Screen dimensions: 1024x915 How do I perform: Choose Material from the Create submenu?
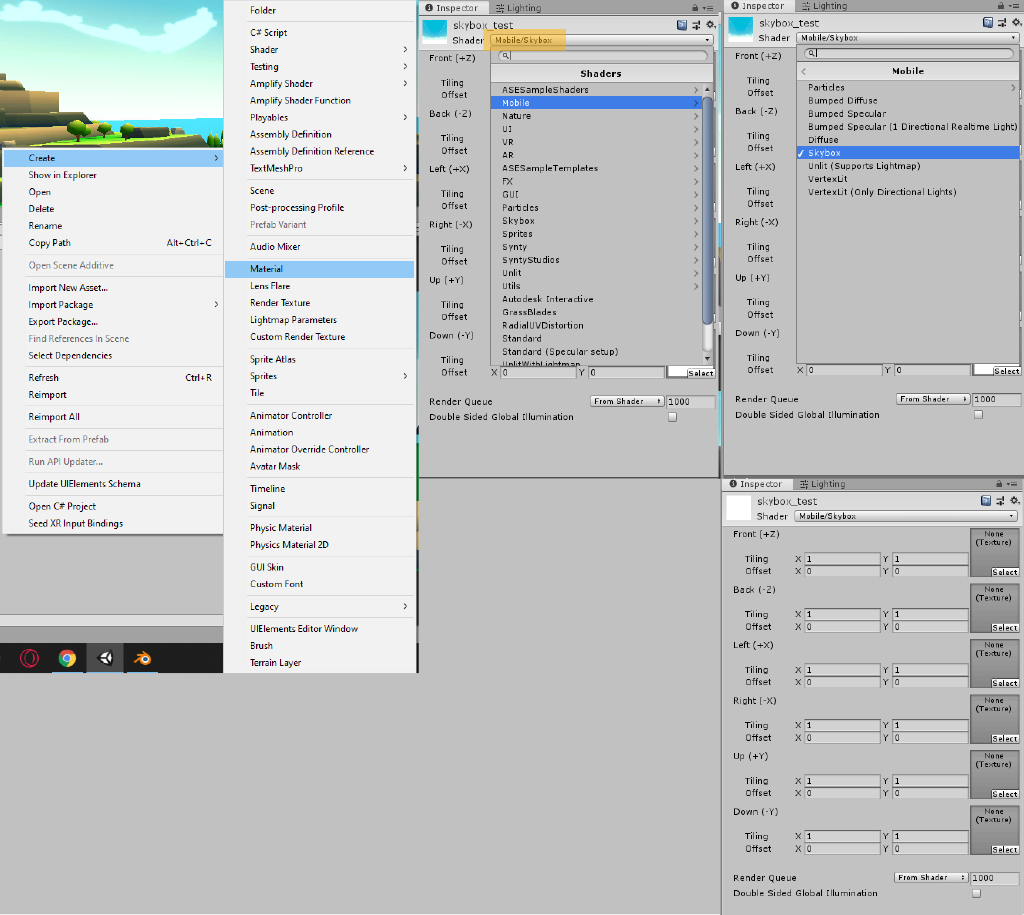(x=267, y=269)
